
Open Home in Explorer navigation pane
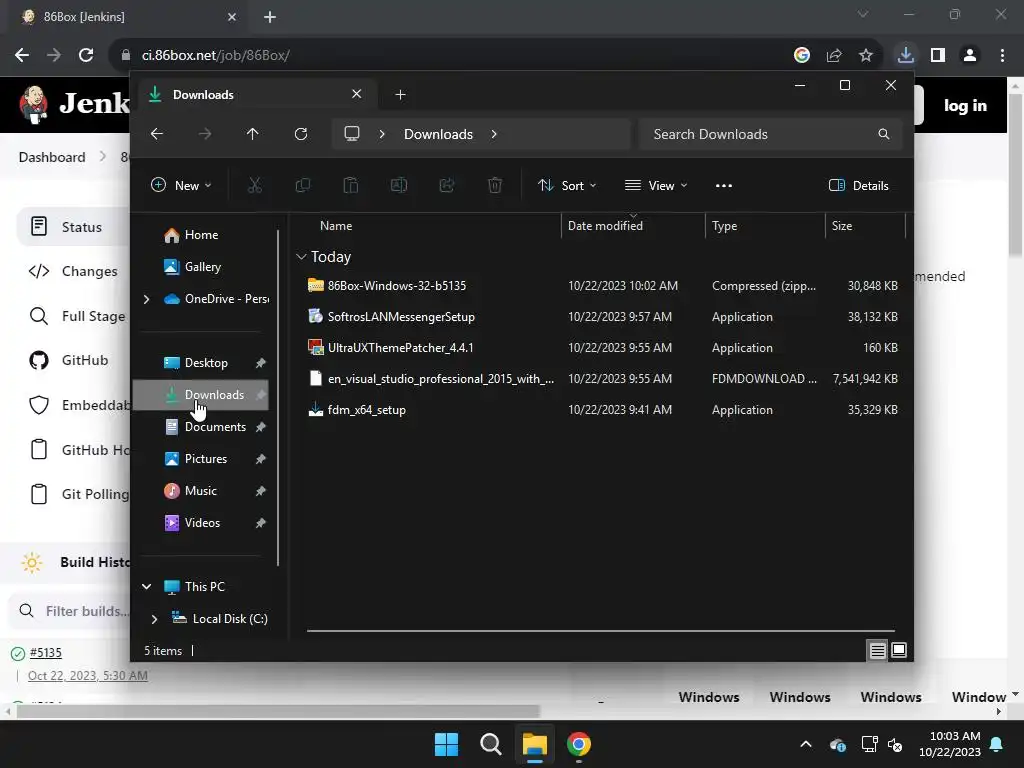coord(201,235)
